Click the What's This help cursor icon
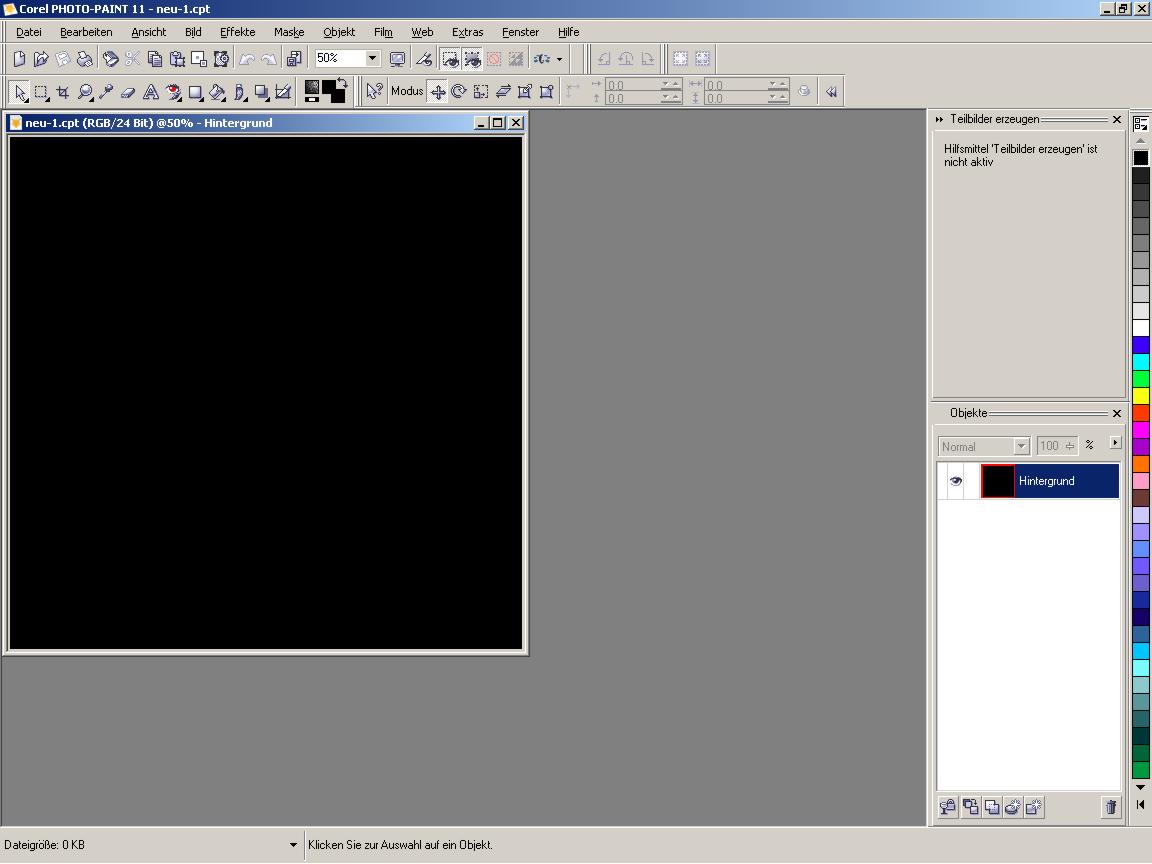This screenshot has width=1152, height=864. click(x=374, y=91)
